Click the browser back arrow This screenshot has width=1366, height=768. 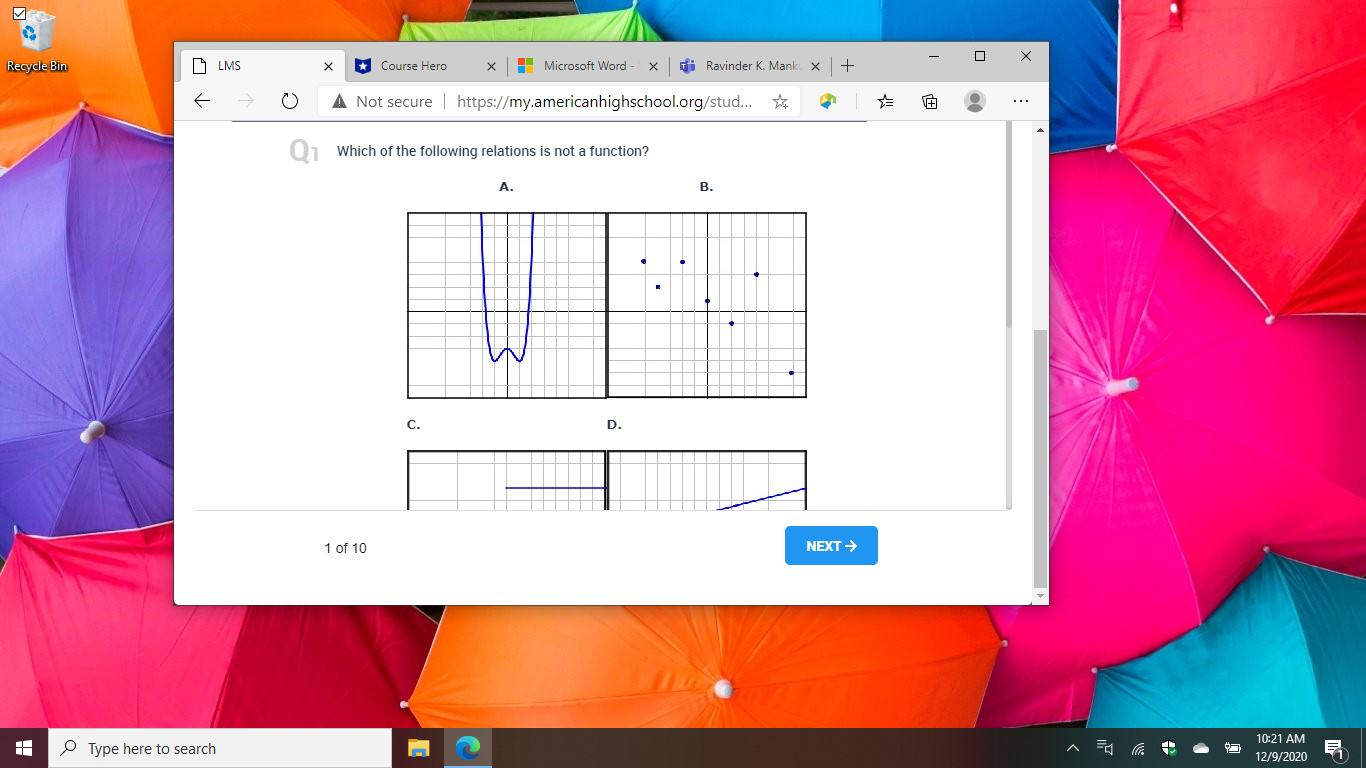(x=201, y=100)
